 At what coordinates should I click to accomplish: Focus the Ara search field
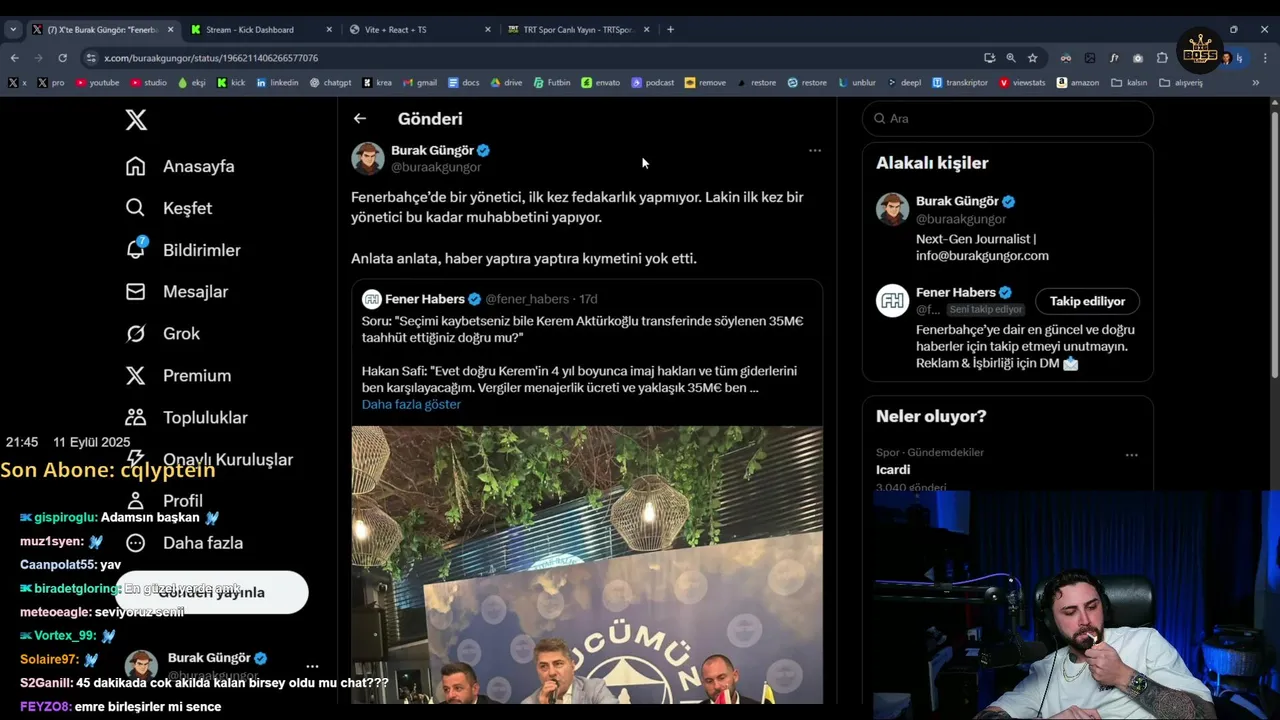pos(1008,118)
